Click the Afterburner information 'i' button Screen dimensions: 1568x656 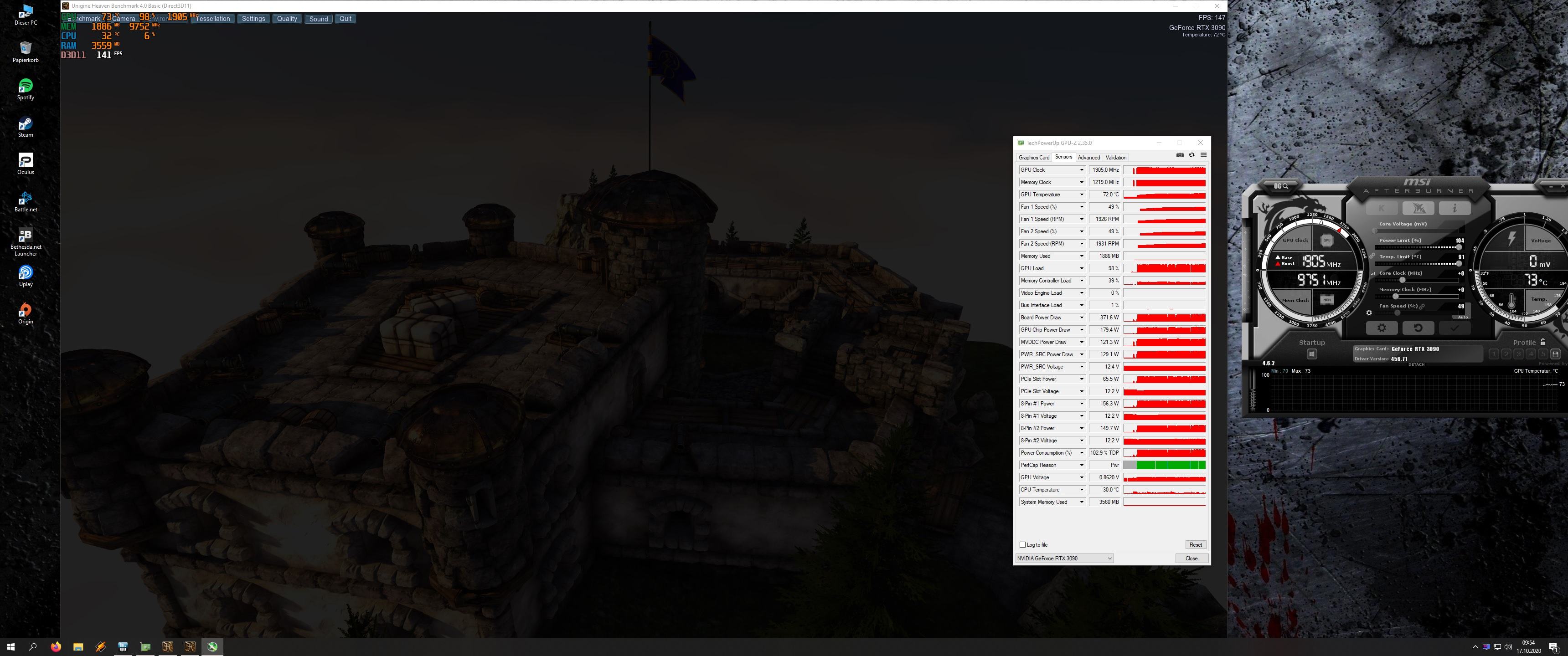pos(1454,209)
